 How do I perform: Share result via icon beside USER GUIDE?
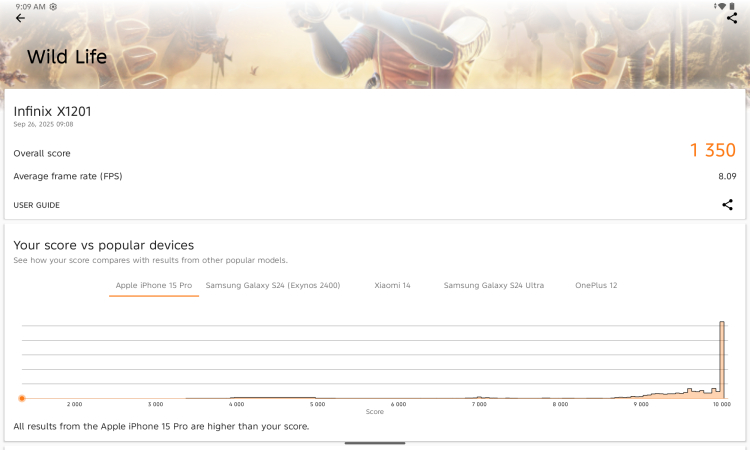pos(727,205)
